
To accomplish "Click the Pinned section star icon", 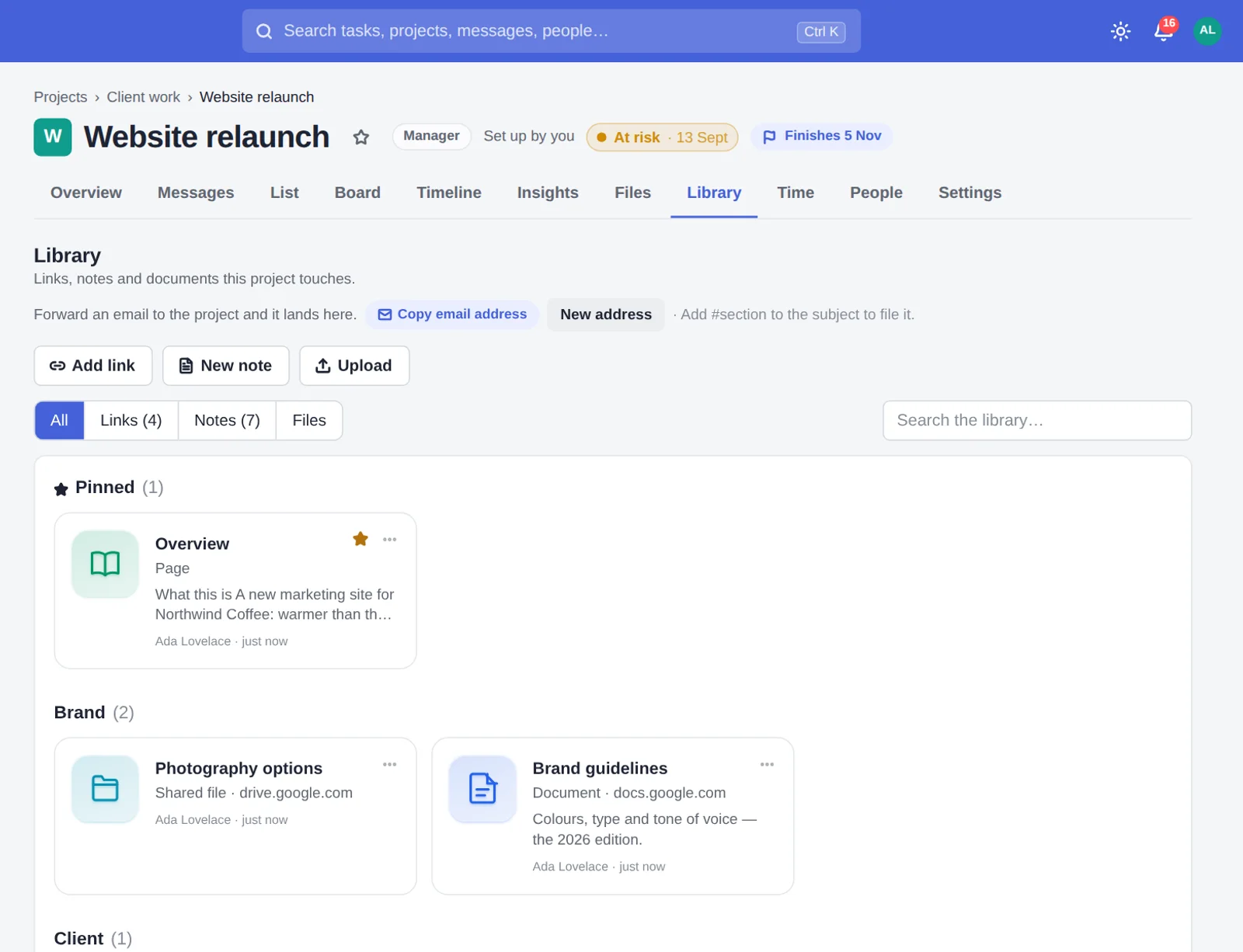I will pyautogui.click(x=61, y=489).
